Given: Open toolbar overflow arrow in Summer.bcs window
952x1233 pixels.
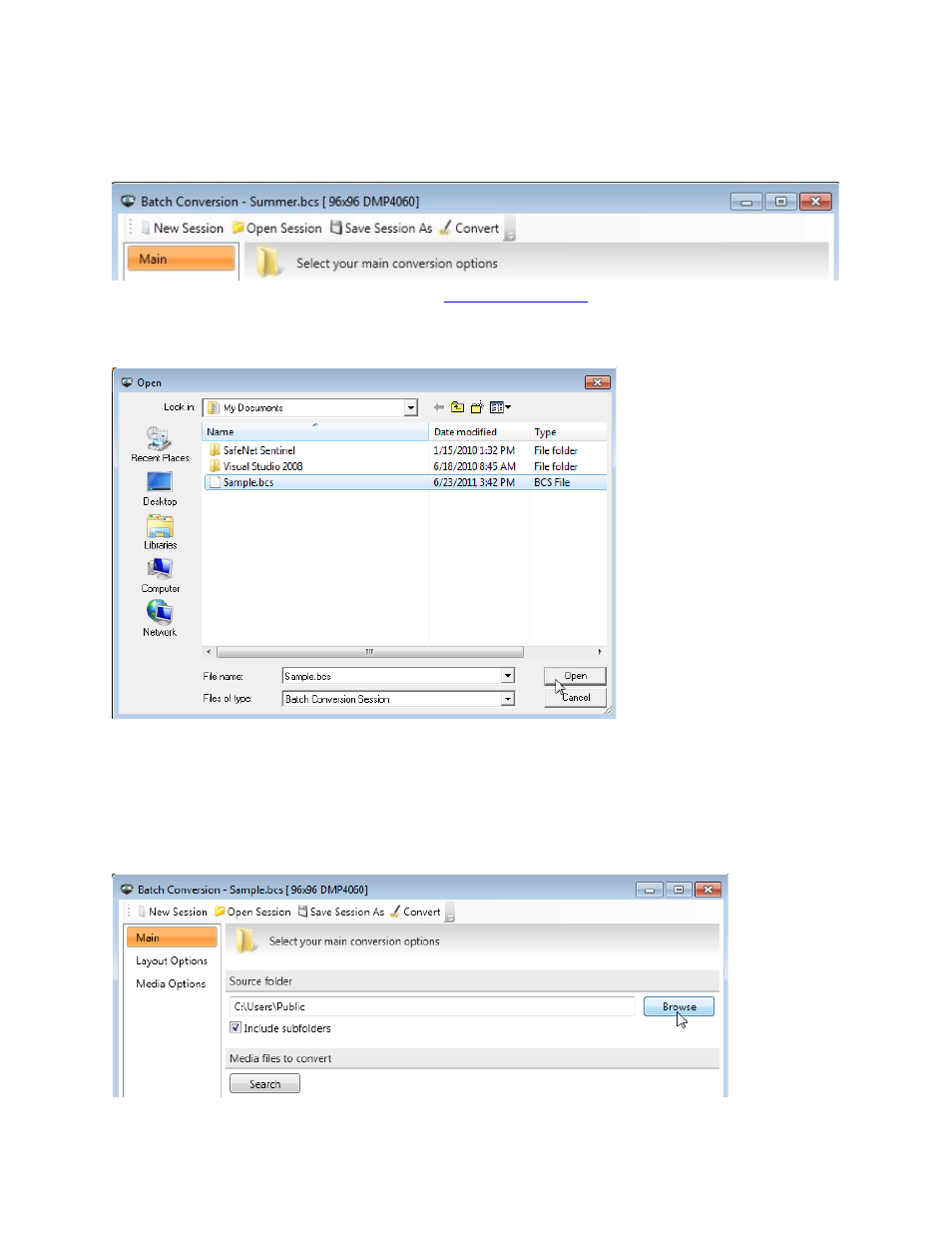Looking at the screenshot, I should (x=510, y=230).
